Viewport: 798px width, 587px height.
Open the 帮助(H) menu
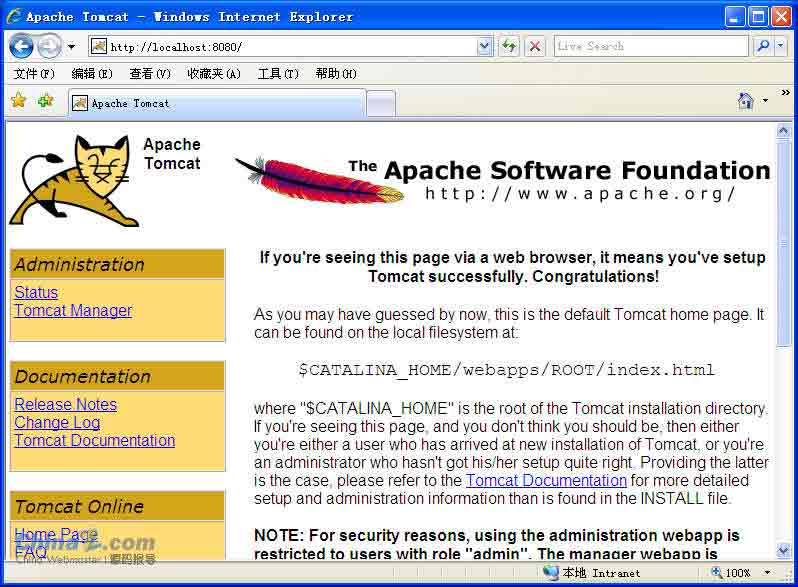point(336,74)
